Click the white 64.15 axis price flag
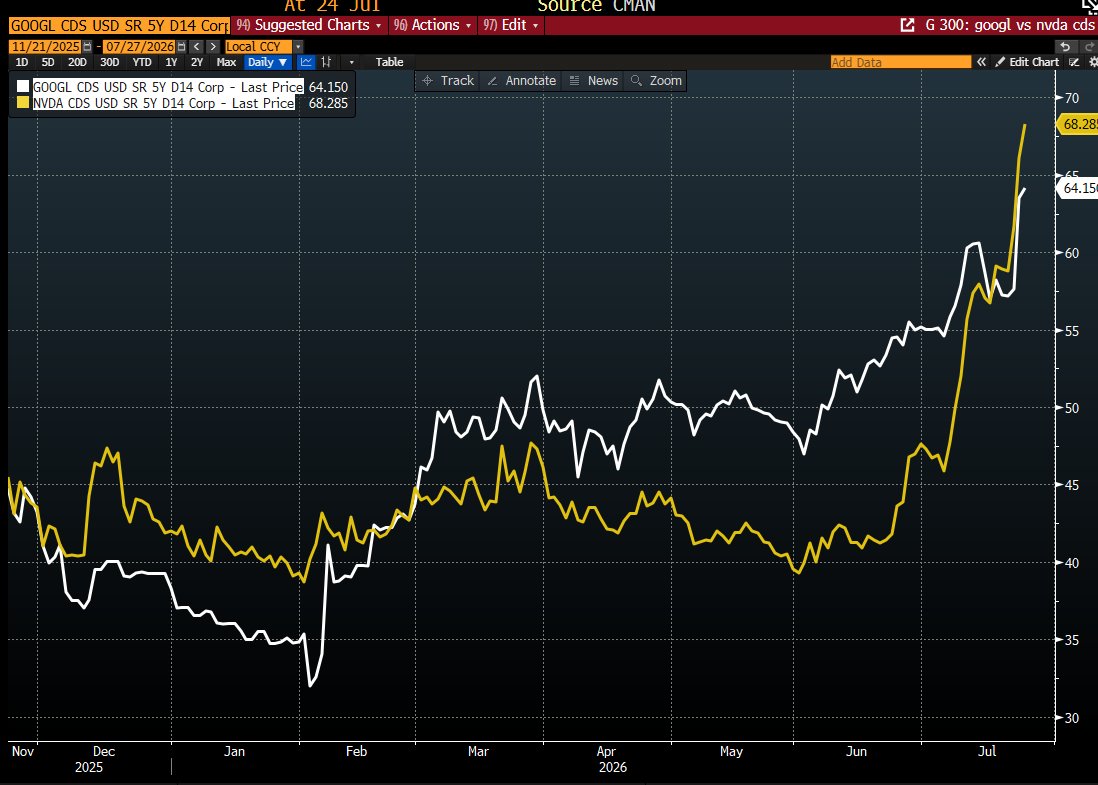 (1077, 188)
